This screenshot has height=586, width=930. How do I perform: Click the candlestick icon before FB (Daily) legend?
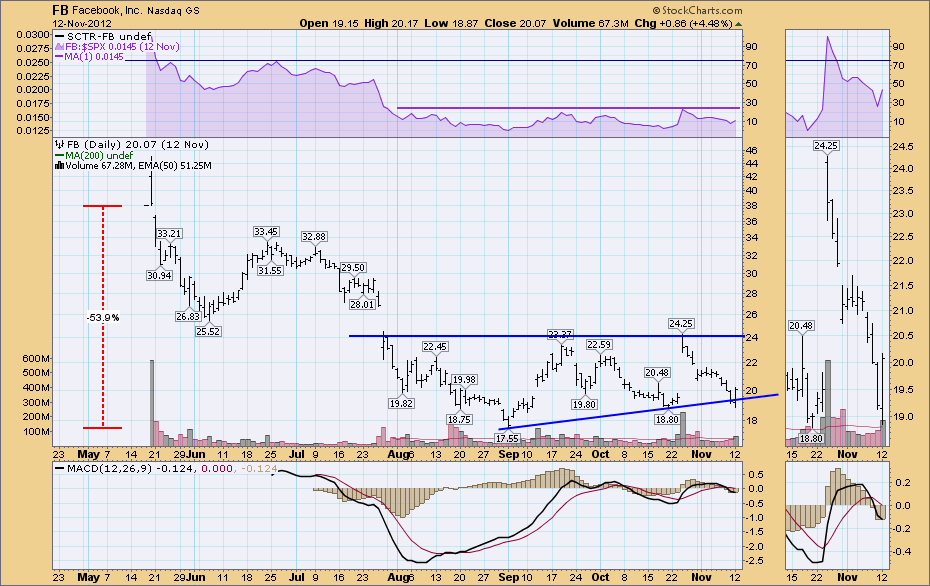[x=59, y=144]
